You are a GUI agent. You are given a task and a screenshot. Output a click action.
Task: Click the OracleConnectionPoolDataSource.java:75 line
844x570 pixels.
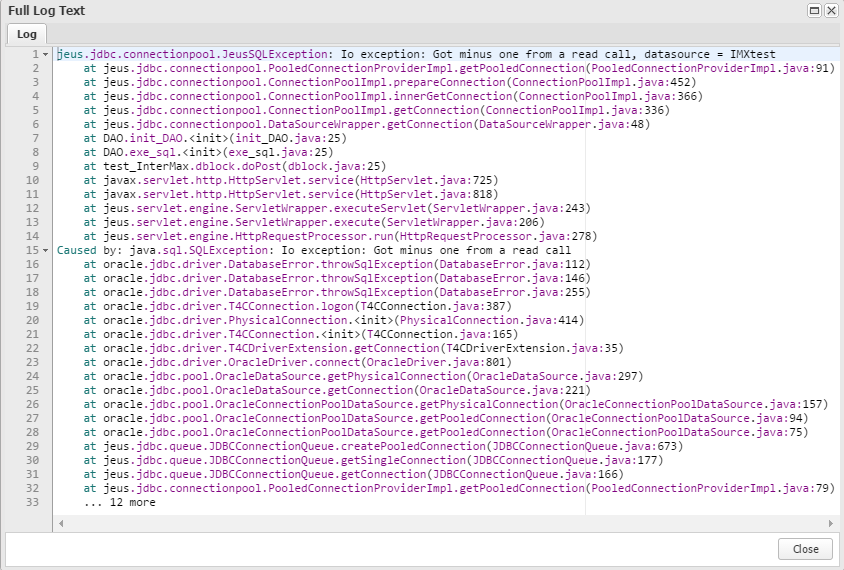446,432
